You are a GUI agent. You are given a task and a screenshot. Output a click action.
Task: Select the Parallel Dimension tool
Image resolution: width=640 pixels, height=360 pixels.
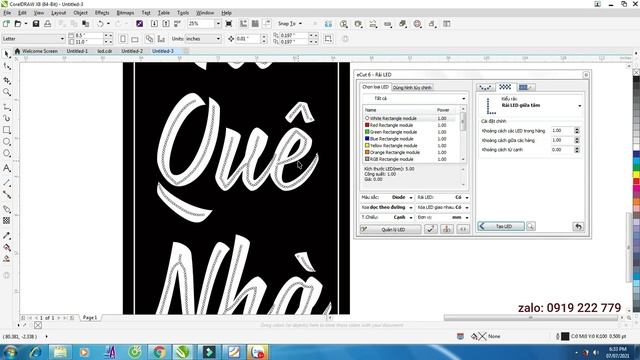(x=7, y=183)
